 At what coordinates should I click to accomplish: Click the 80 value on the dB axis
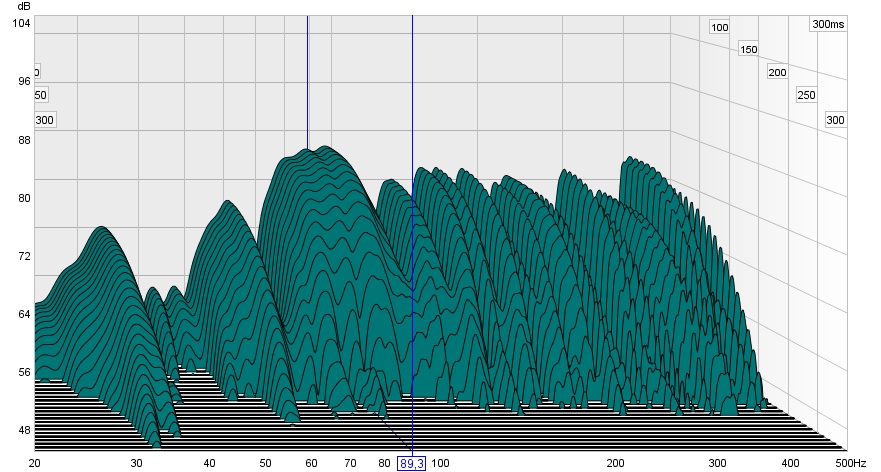24,198
